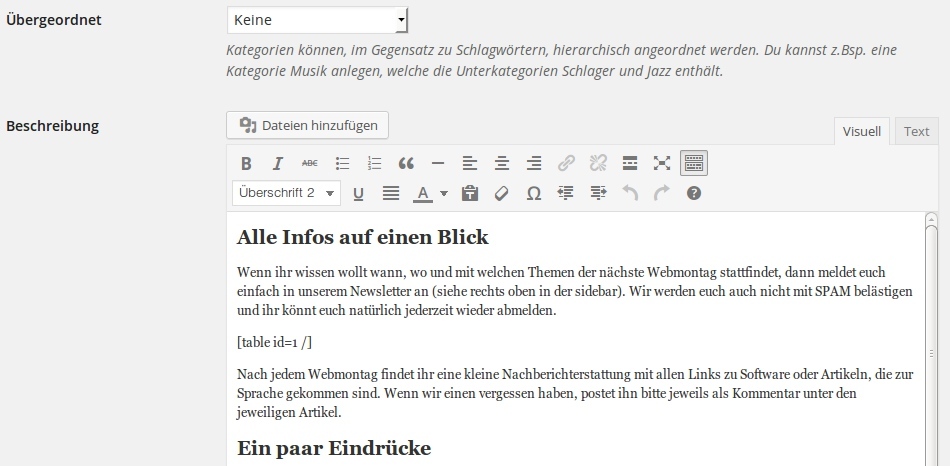Align text right

coord(534,163)
